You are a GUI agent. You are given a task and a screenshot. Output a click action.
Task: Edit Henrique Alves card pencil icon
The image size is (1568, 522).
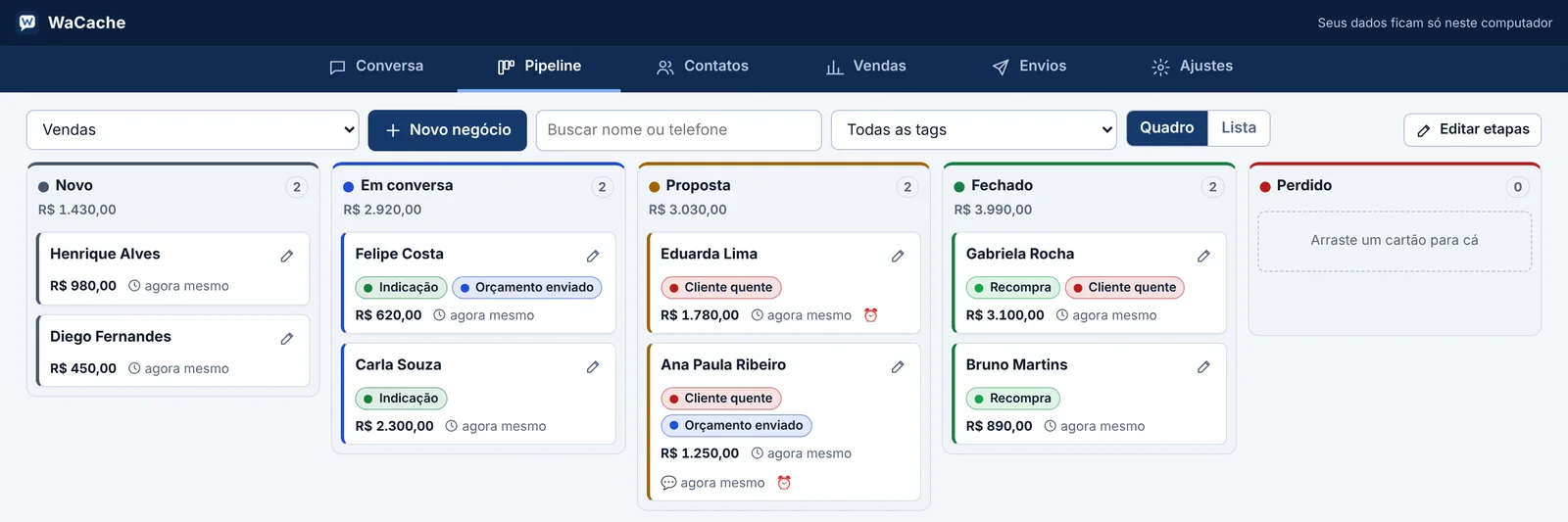[x=287, y=256]
